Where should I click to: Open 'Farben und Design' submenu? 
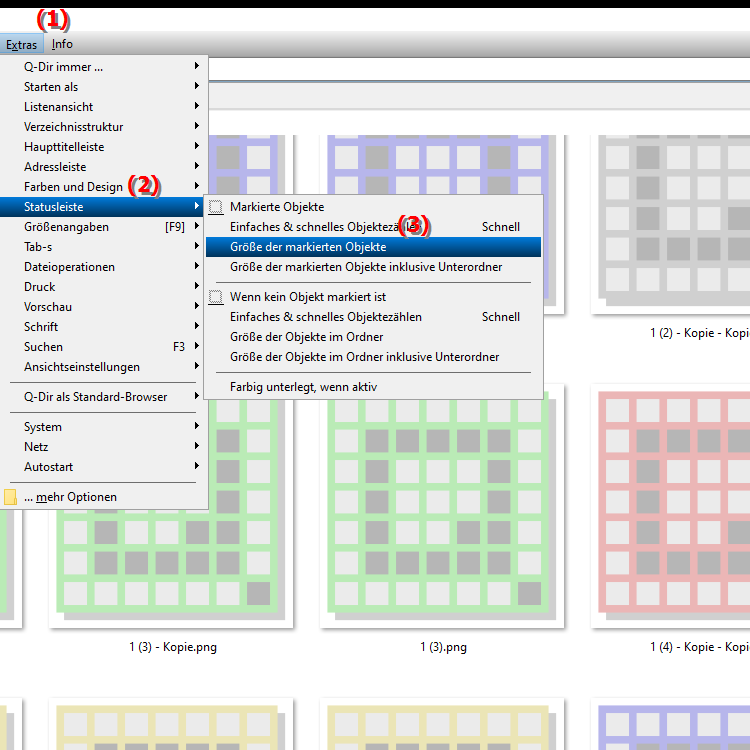pos(104,187)
